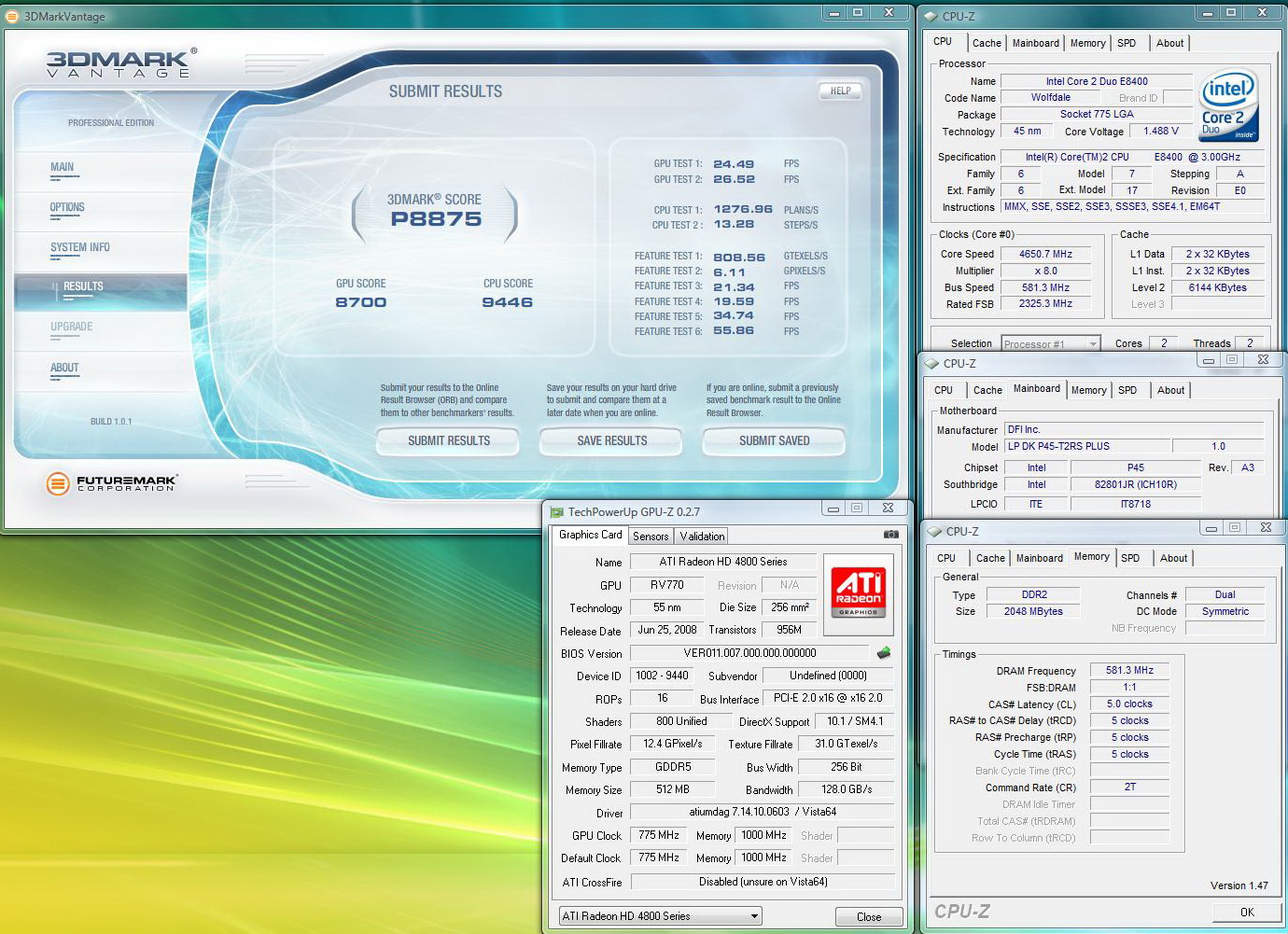
Task: Switch to the Sensors tab in GPU-Z
Action: (651, 537)
